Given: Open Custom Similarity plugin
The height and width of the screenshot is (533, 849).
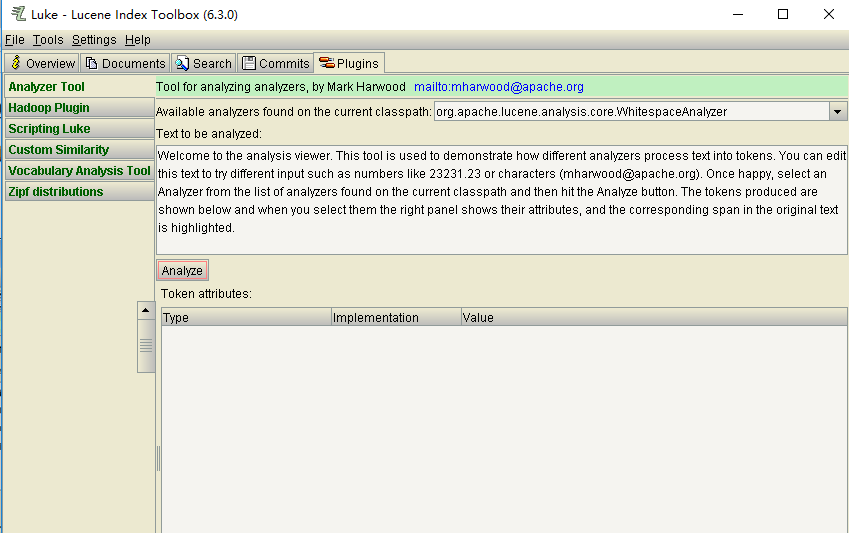Looking at the screenshot, I should pos(80,150).
